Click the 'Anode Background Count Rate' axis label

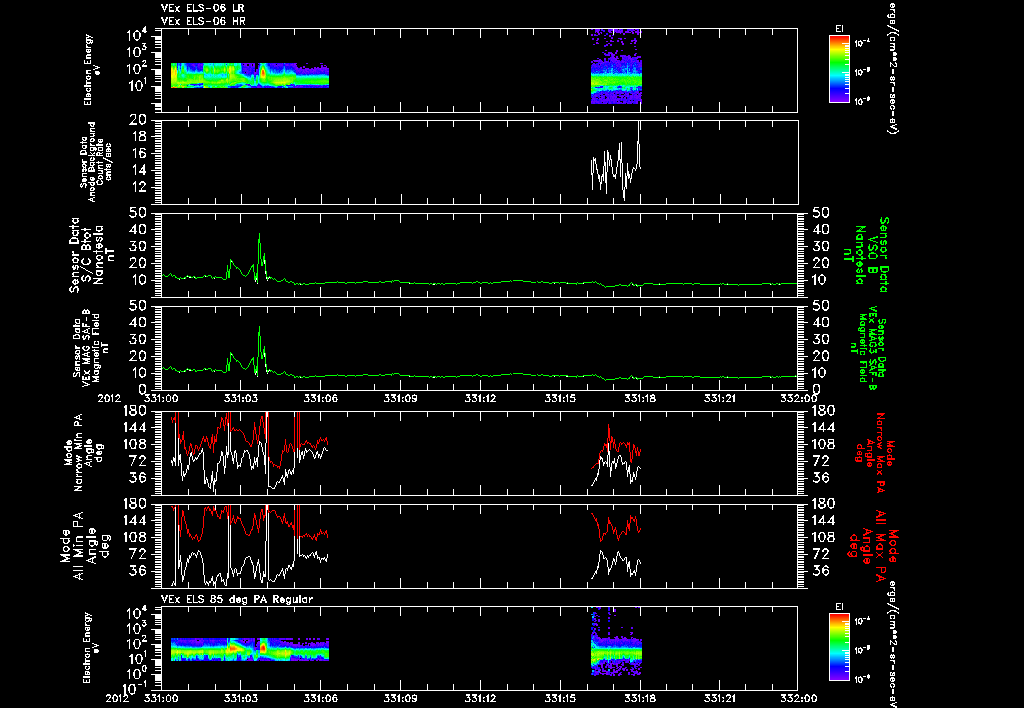(97, 162)
